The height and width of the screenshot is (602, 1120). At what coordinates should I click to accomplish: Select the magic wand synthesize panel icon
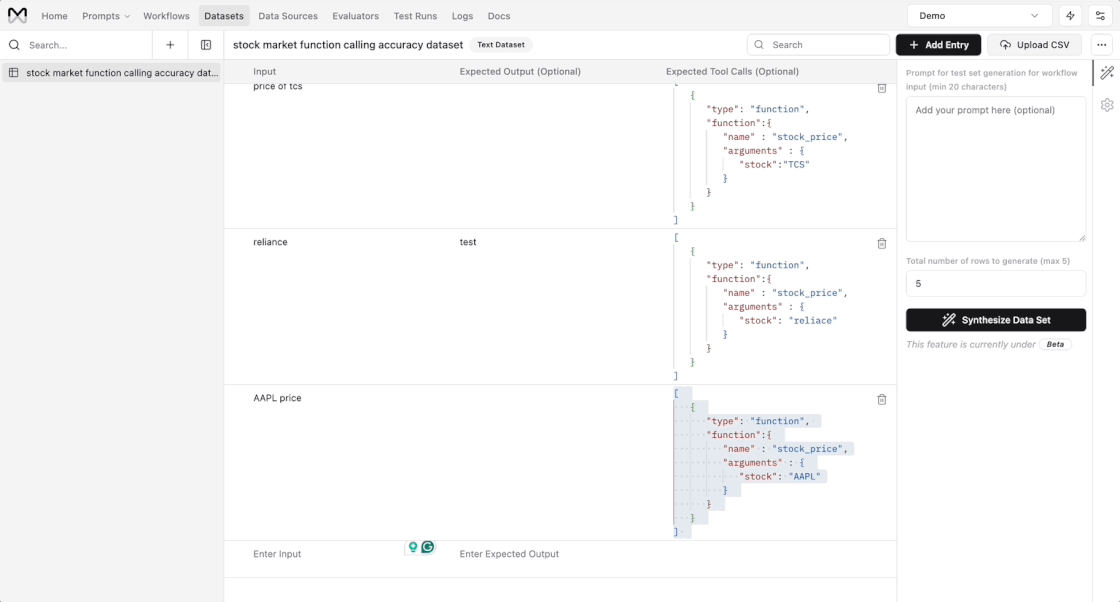pos(1107,72)
